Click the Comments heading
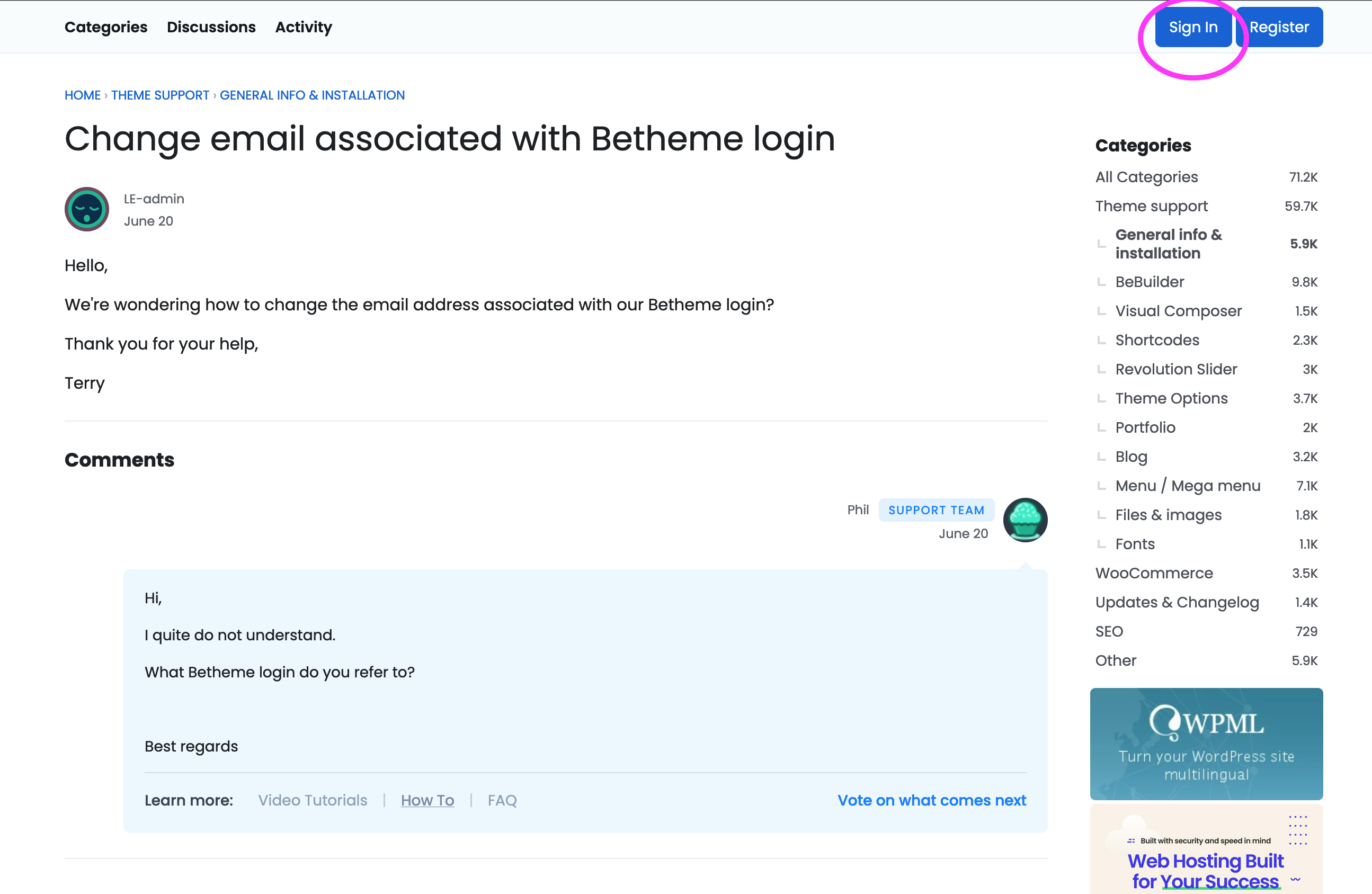This screenshot has width=1372, height=894. [119, 459]
